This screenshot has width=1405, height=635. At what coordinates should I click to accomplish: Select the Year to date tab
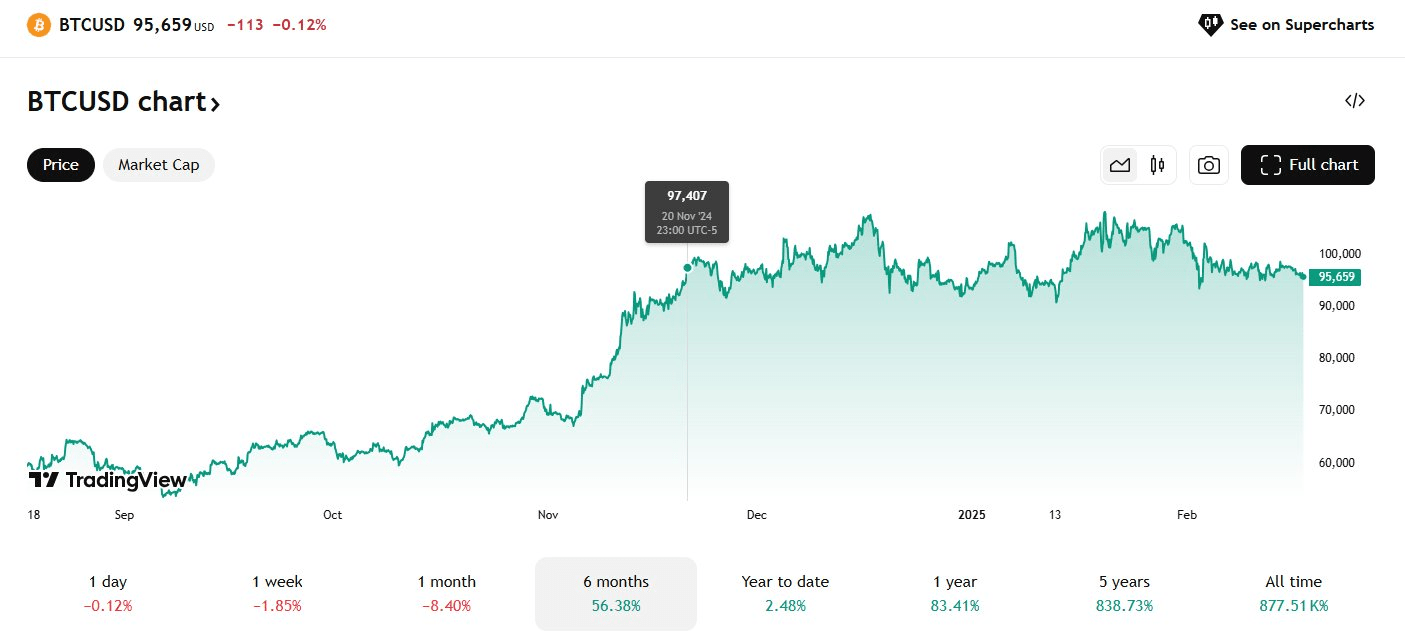point(785,592)
